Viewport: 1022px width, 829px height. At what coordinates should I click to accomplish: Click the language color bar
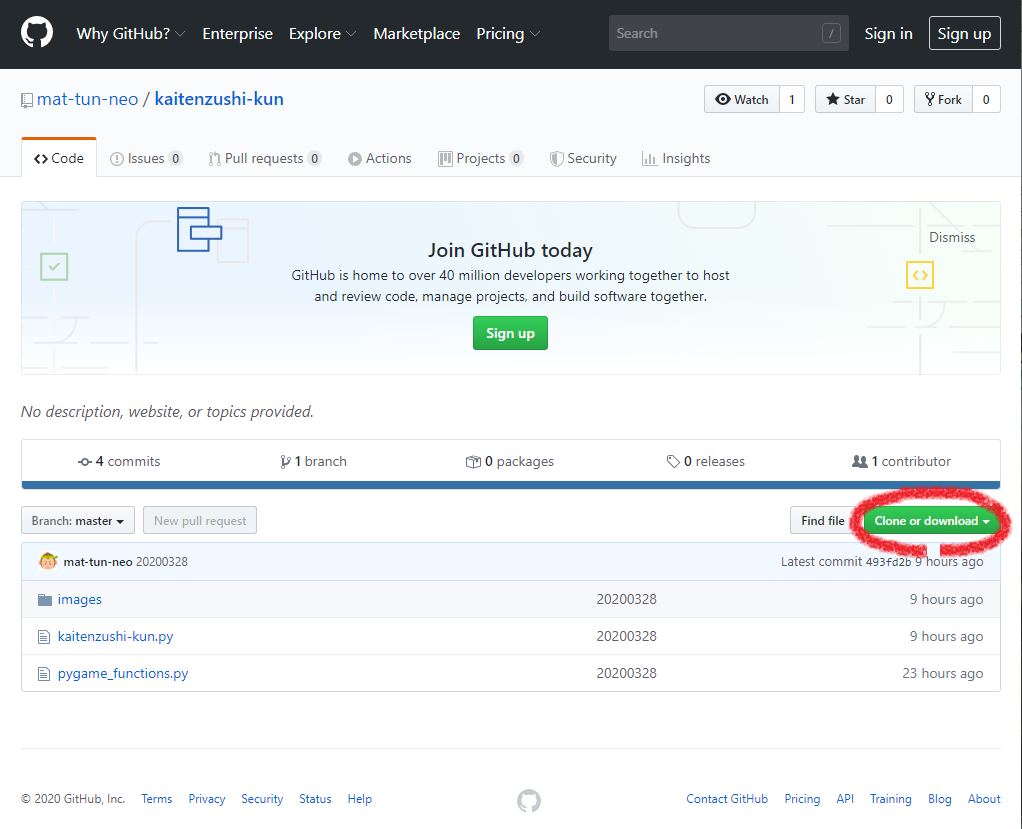[x=511, y=485]
